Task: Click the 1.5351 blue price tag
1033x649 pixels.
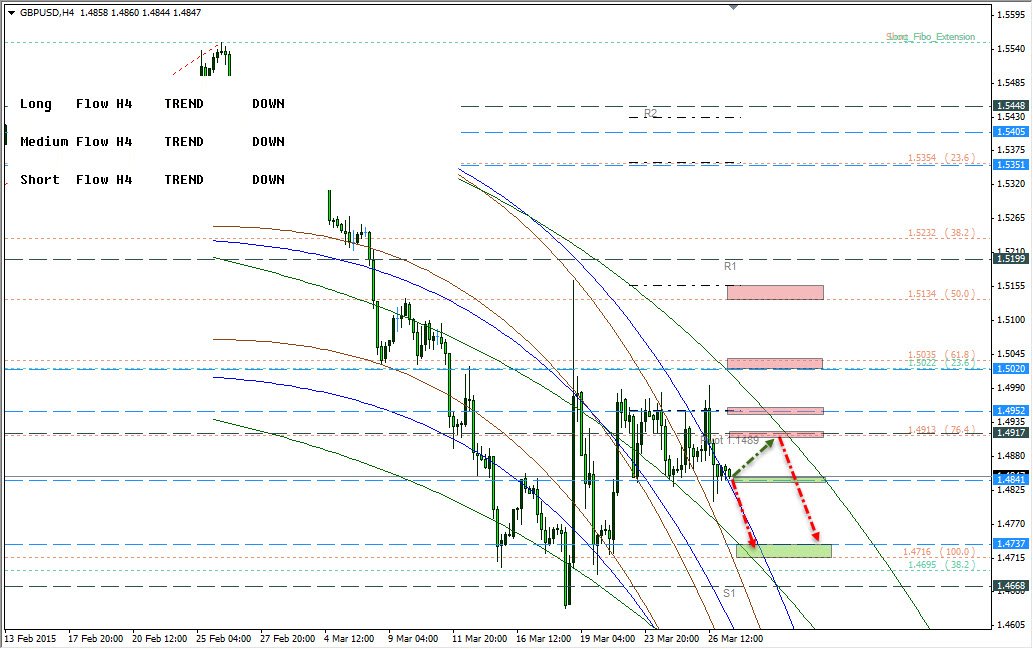Action: coord(1011,165)
